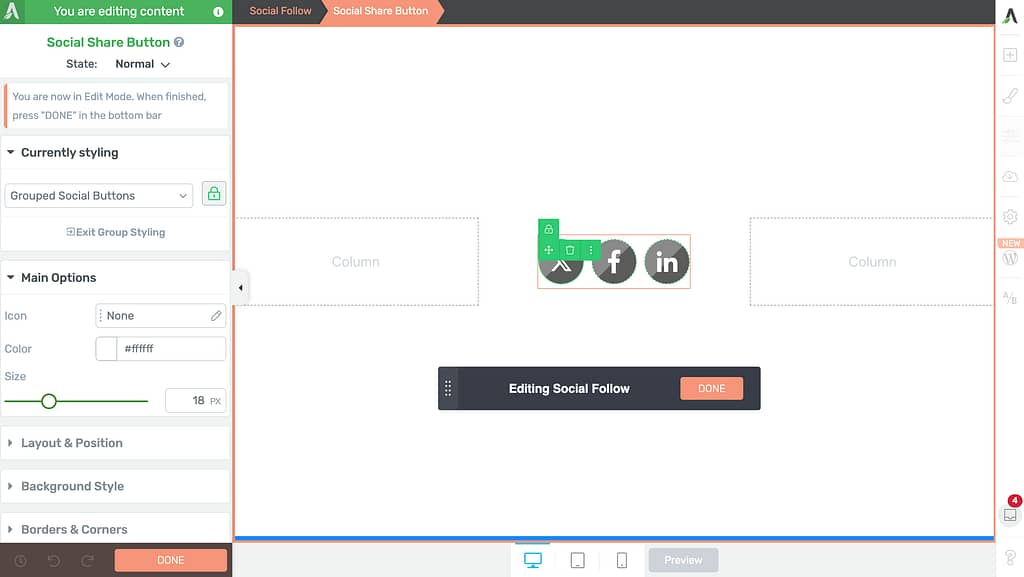The height and width of the screenshot is (577, 1024).
Task: Collapse the left sidebar panel arrow
Action: point(240,287)
